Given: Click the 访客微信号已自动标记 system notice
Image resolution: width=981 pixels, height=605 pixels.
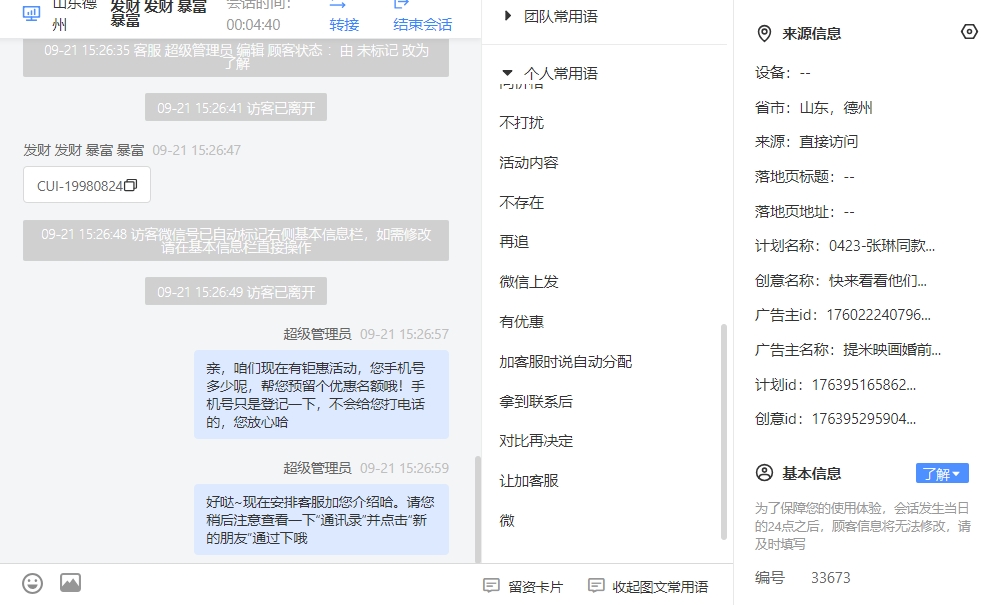Looking at the screenshot, I should click(236, 240).
